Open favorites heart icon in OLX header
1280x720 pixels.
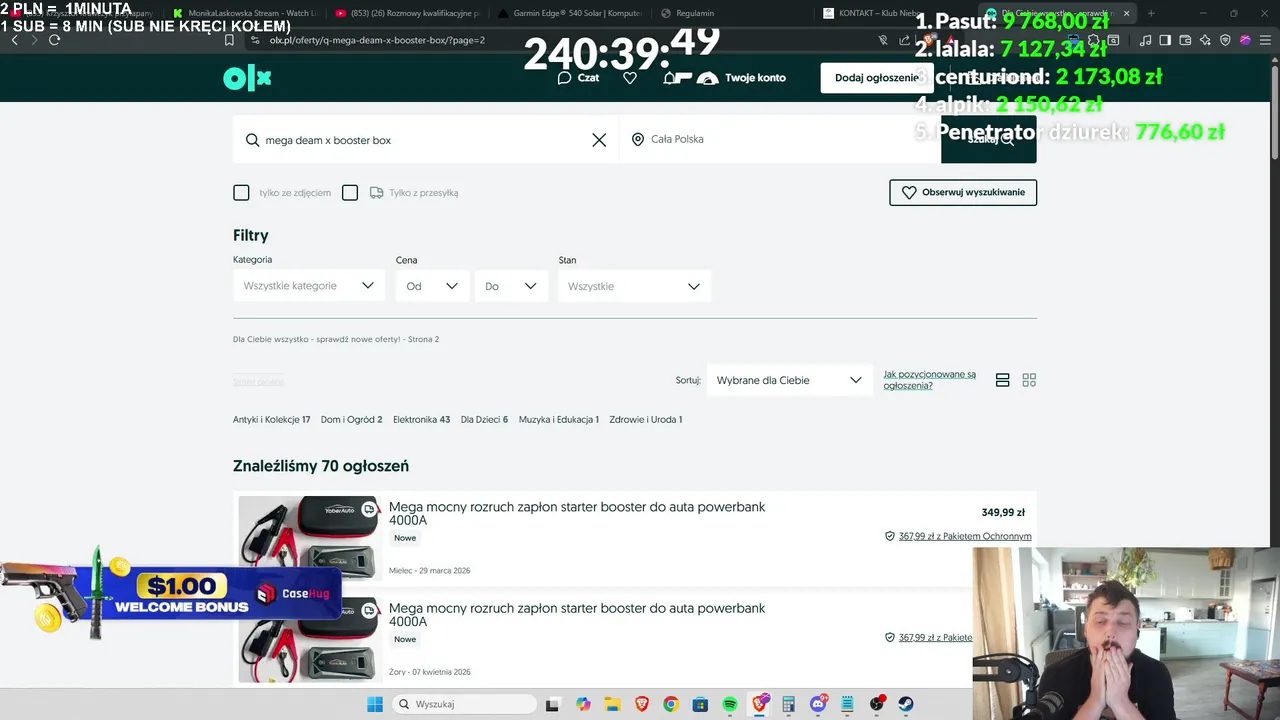click(x=630, y=78)
